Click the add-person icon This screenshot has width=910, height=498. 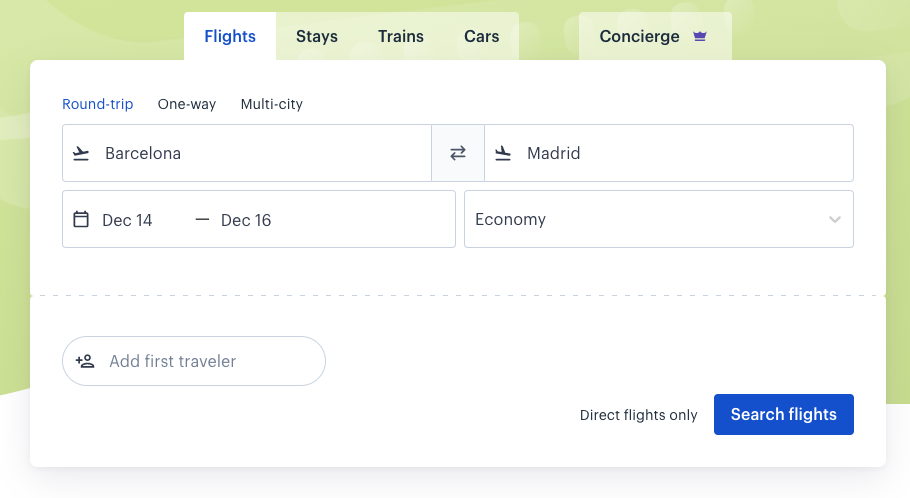(85, 361)
